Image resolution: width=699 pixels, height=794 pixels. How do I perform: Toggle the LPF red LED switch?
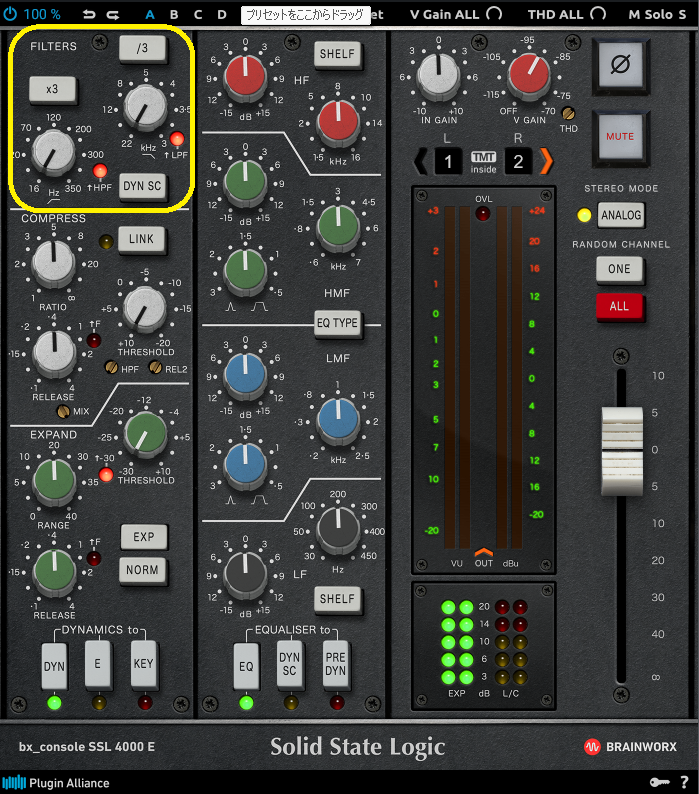click(177, 139)
